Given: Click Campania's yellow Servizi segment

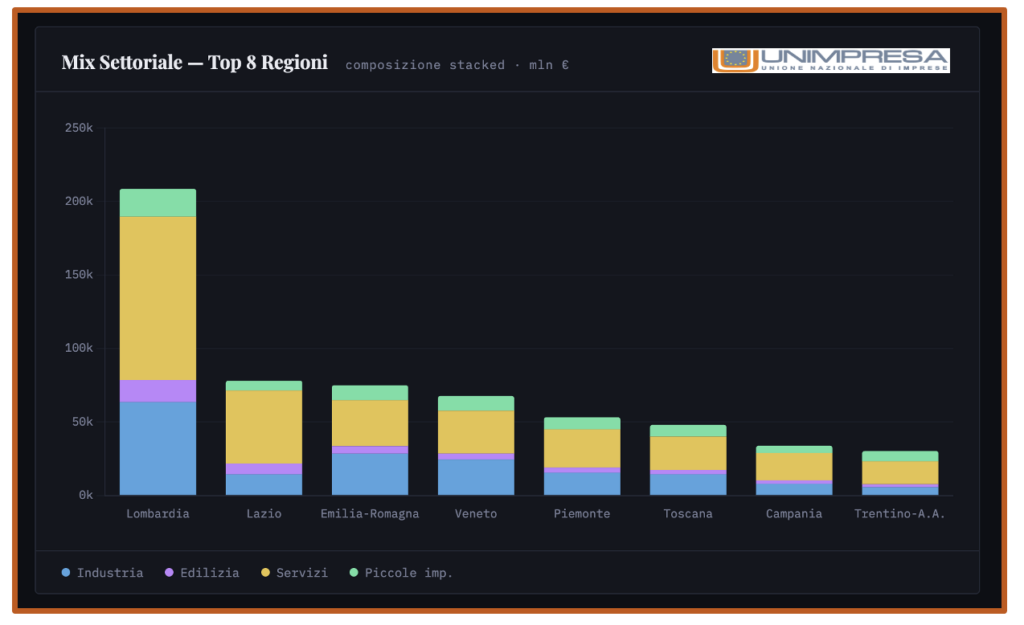Looking at the screenshot, I should (794, 467).
